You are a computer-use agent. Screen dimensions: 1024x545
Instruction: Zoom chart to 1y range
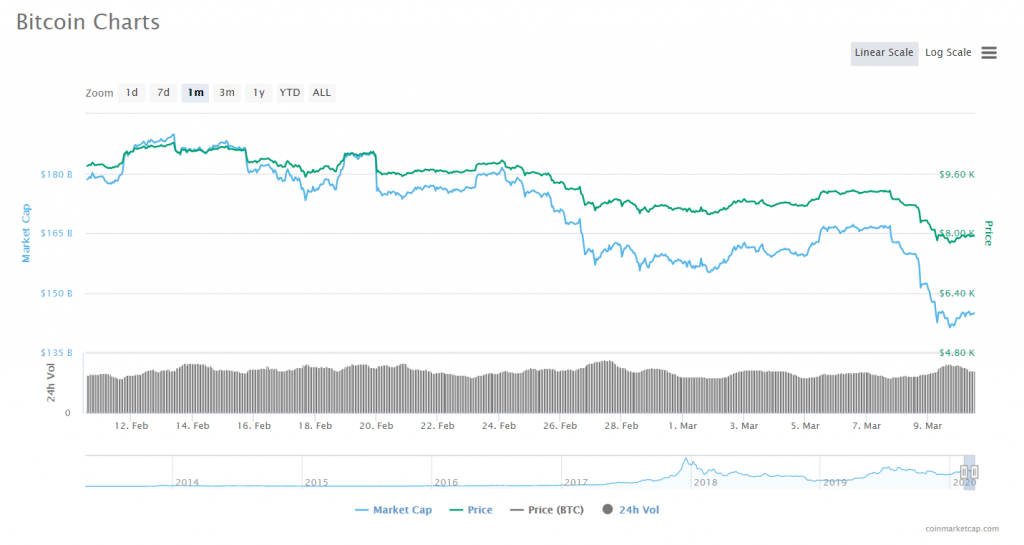[x=258, y=93]
